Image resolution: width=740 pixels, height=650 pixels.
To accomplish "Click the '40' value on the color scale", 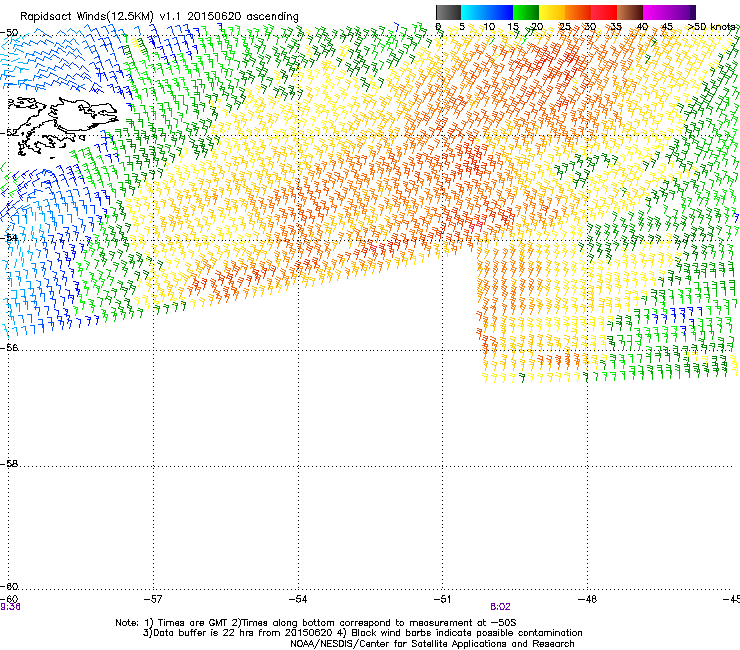I will pos(642,26).
